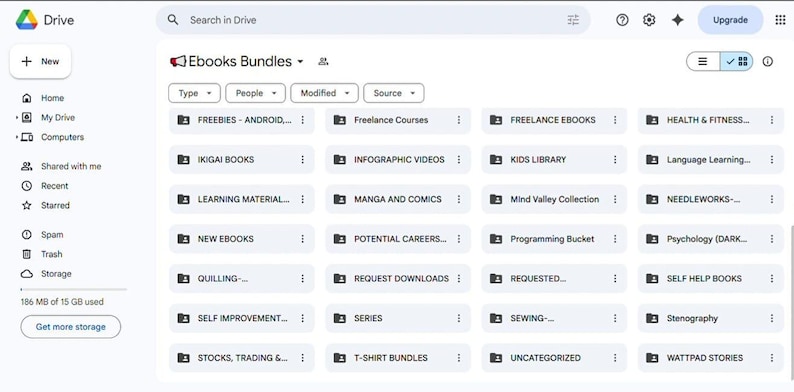Click Get more storage button

coord(70,327)
